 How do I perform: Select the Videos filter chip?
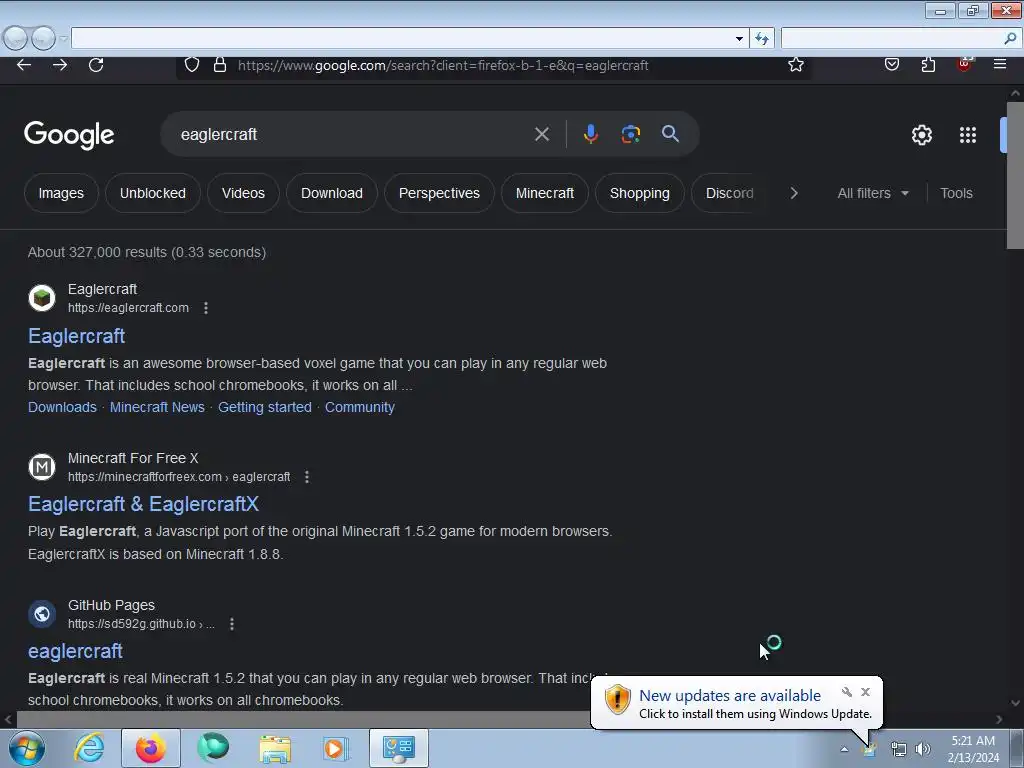click(x=243, y=193)
